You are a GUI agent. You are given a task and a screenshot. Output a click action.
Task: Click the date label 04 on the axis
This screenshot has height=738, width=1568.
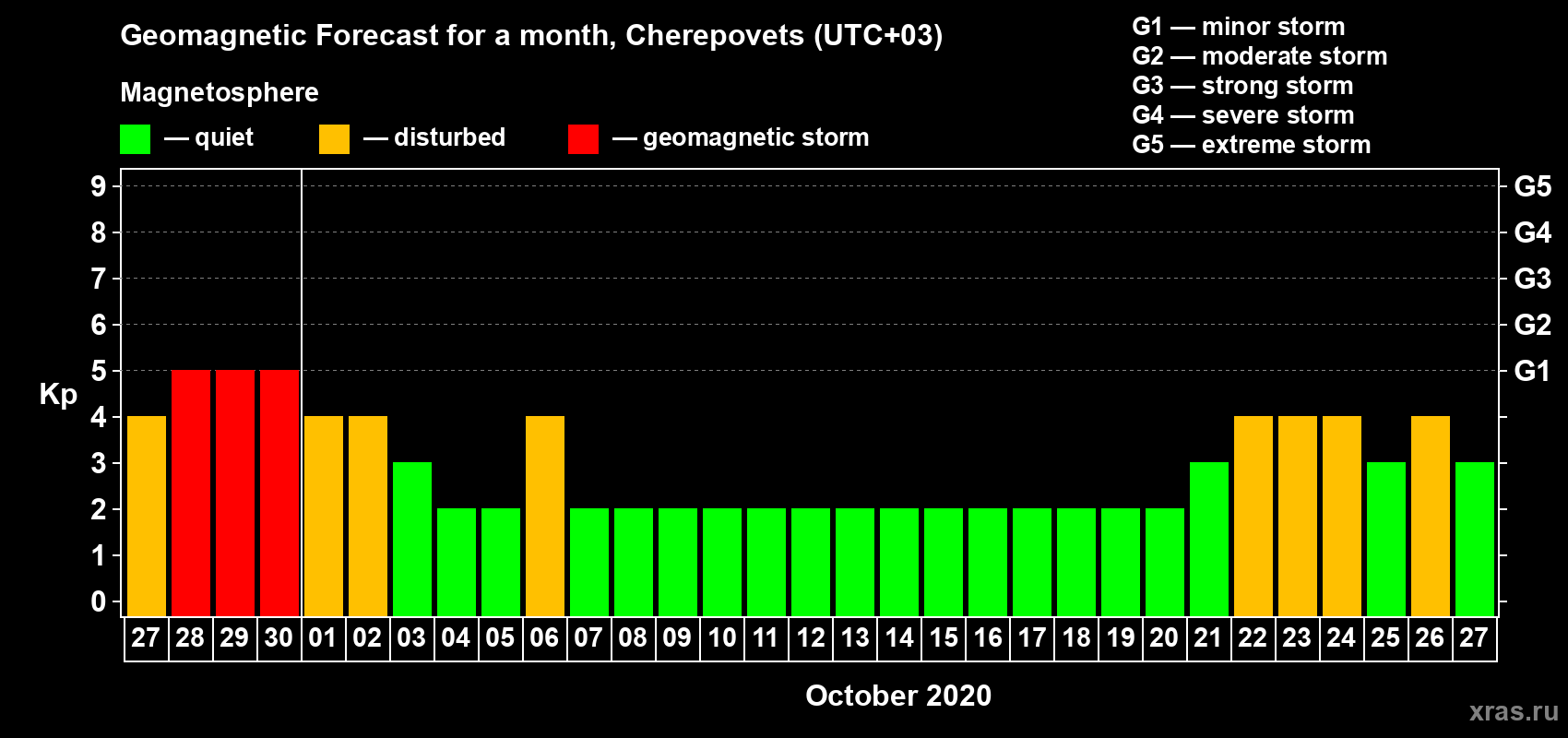point(456,637)
